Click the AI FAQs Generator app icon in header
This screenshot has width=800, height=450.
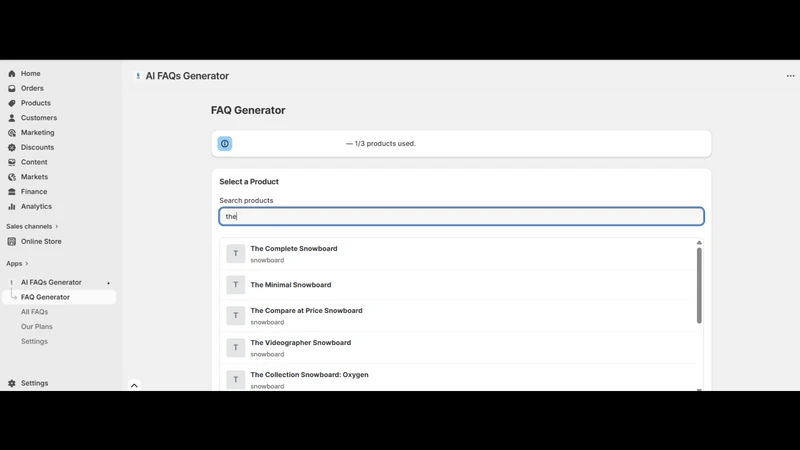tap(138, 76)
